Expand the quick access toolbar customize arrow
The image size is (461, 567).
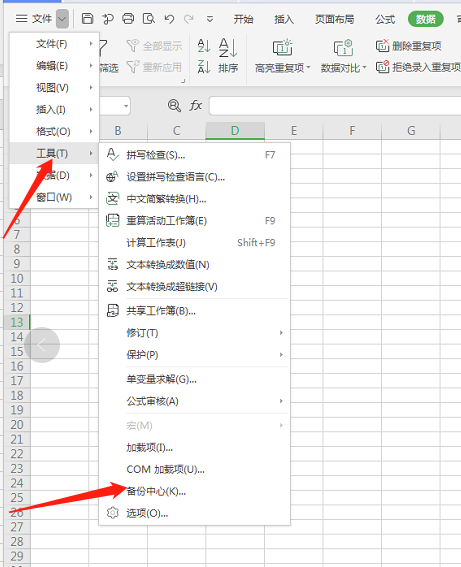(x=210, y=19)
